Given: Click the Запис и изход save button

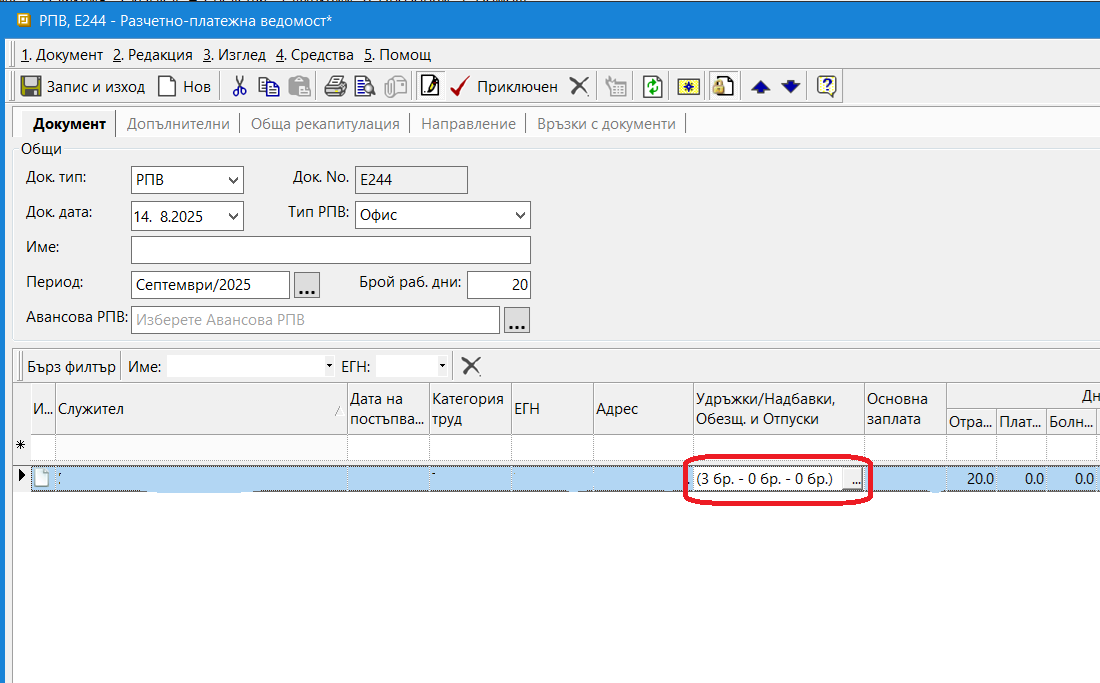Looking at the screenshot, I should tap(83, 86).
